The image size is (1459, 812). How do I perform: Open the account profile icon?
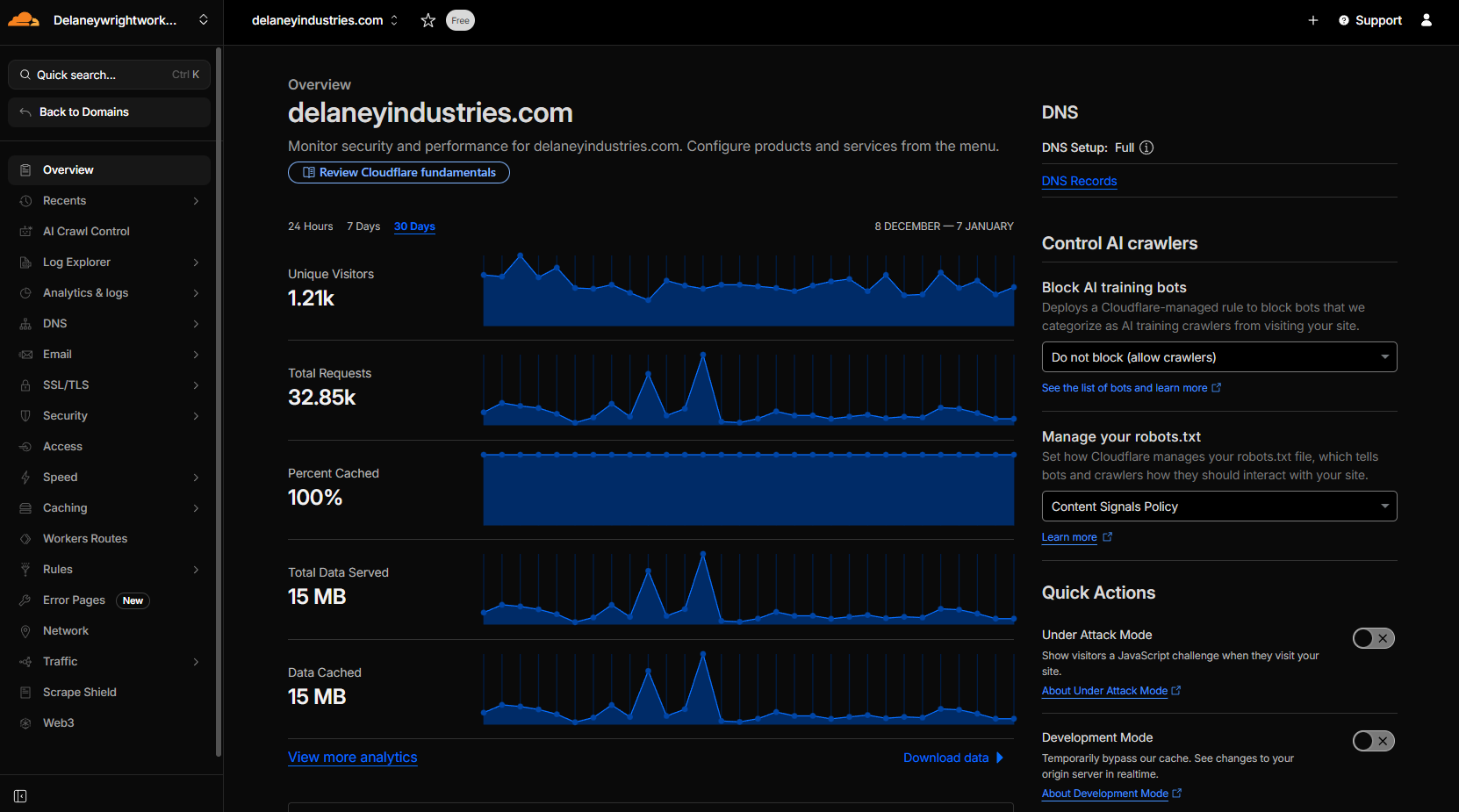(x=1426, y=19)
